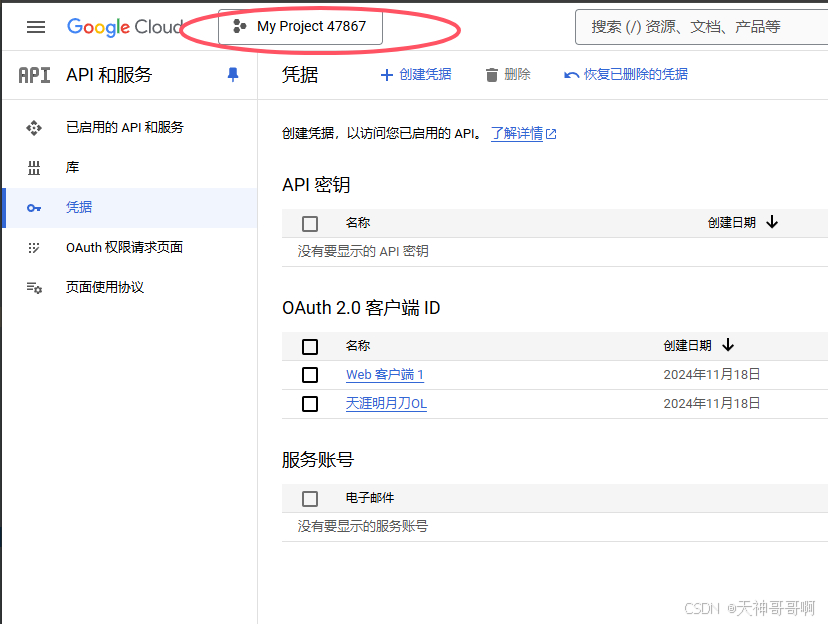Viewport: 828px width, 624px height.
Task: Open the My Project 47867 project selector
Action: (300, 26)
